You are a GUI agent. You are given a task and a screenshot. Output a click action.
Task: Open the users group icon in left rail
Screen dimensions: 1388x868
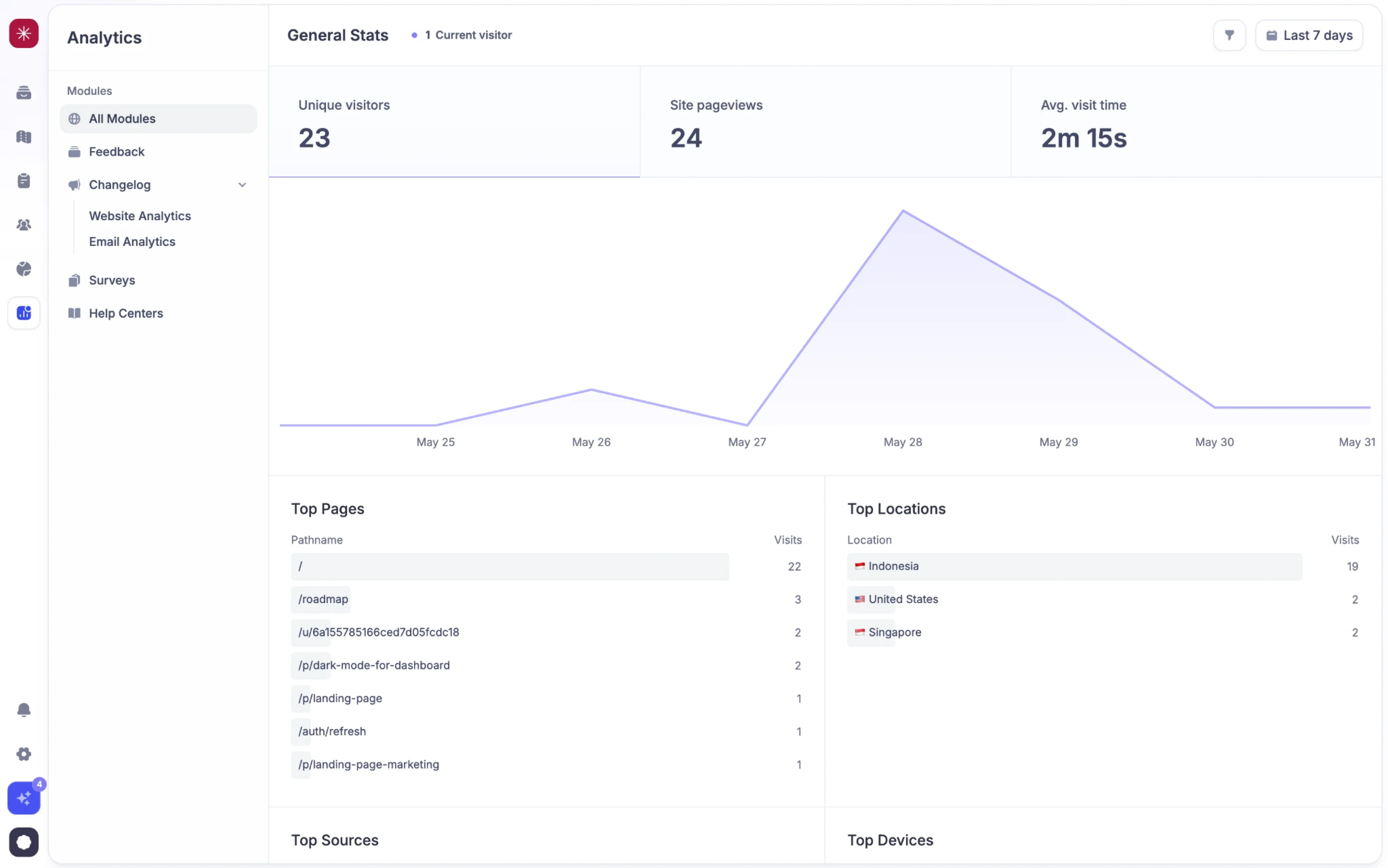pyautogui.click(x=24, y=225)
